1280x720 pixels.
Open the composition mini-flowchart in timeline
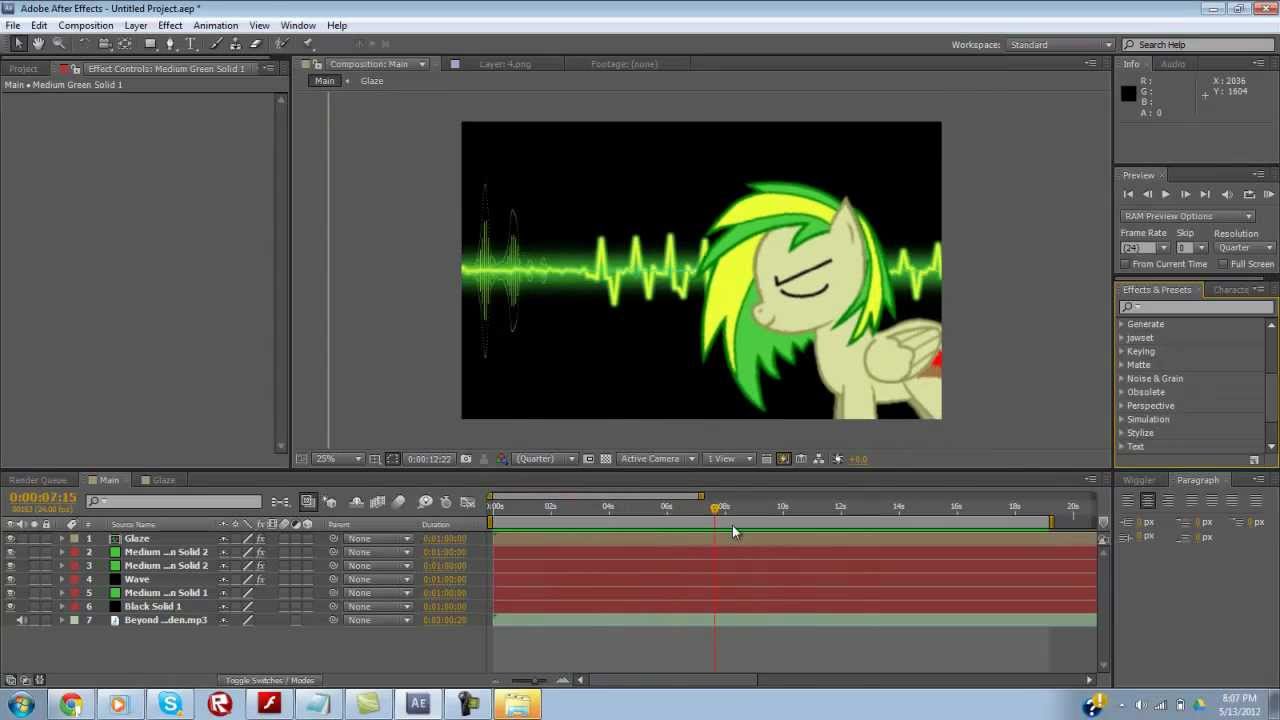pyautogui.click(x=281, y=502)
